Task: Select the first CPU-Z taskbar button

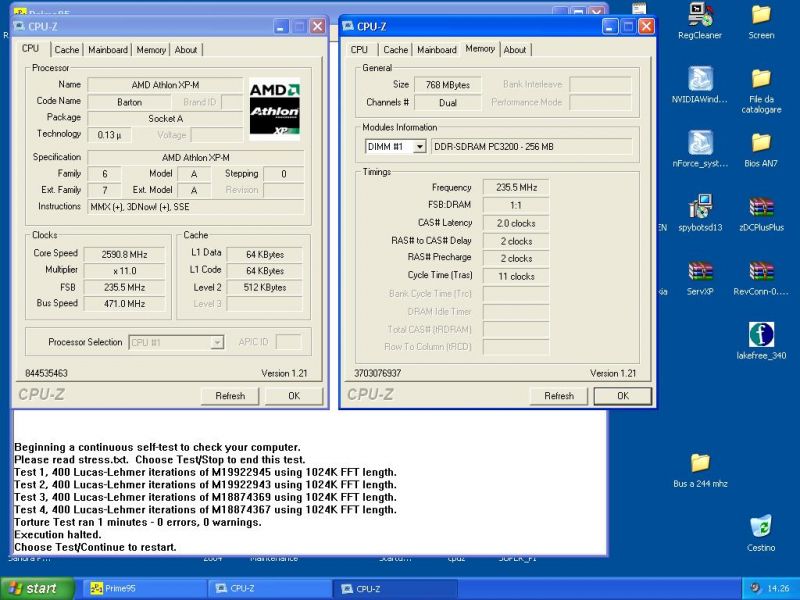Action: tap(268, 588)
